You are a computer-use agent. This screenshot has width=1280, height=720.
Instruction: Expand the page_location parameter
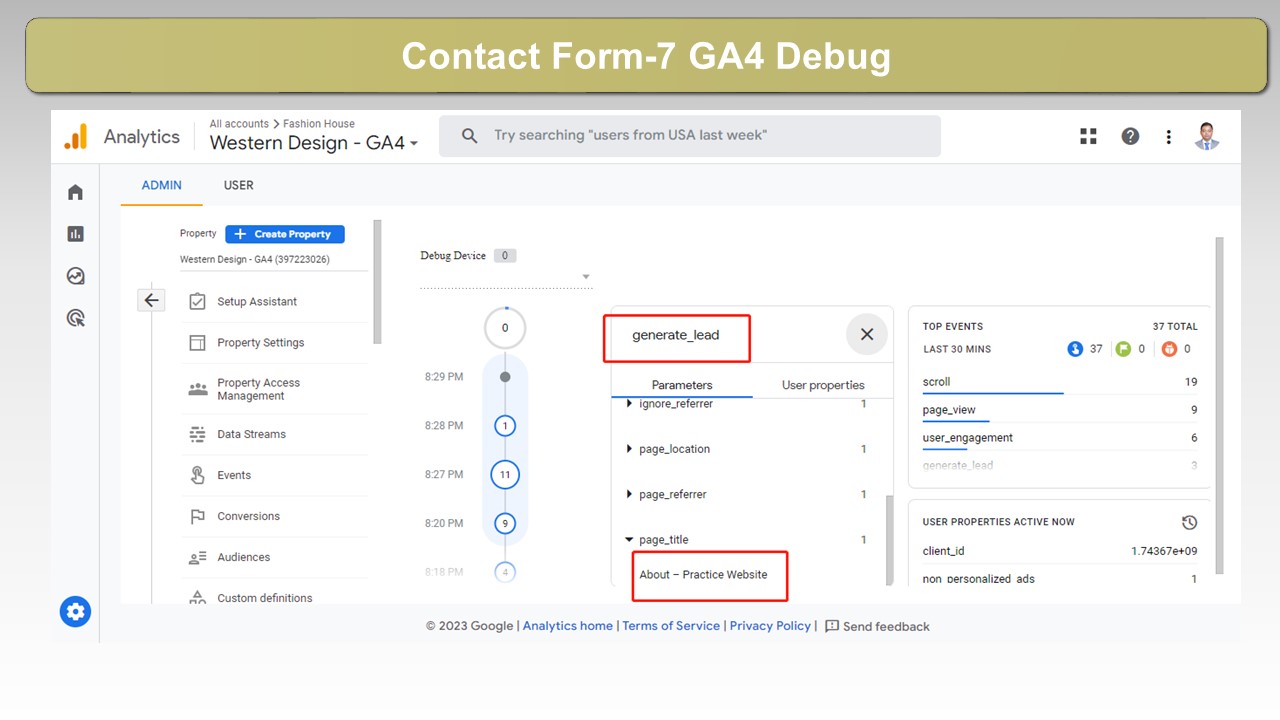tap(629, 449)
